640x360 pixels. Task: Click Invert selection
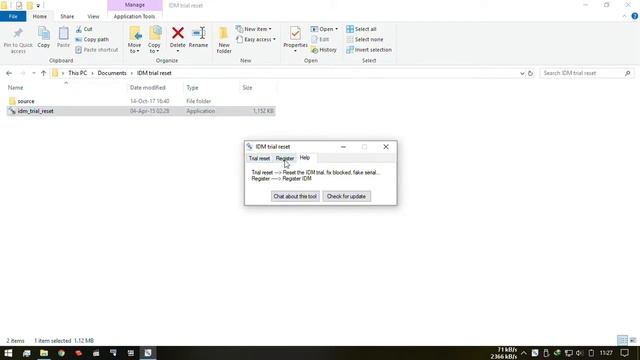pyautogui.click(x=369, y=50)
